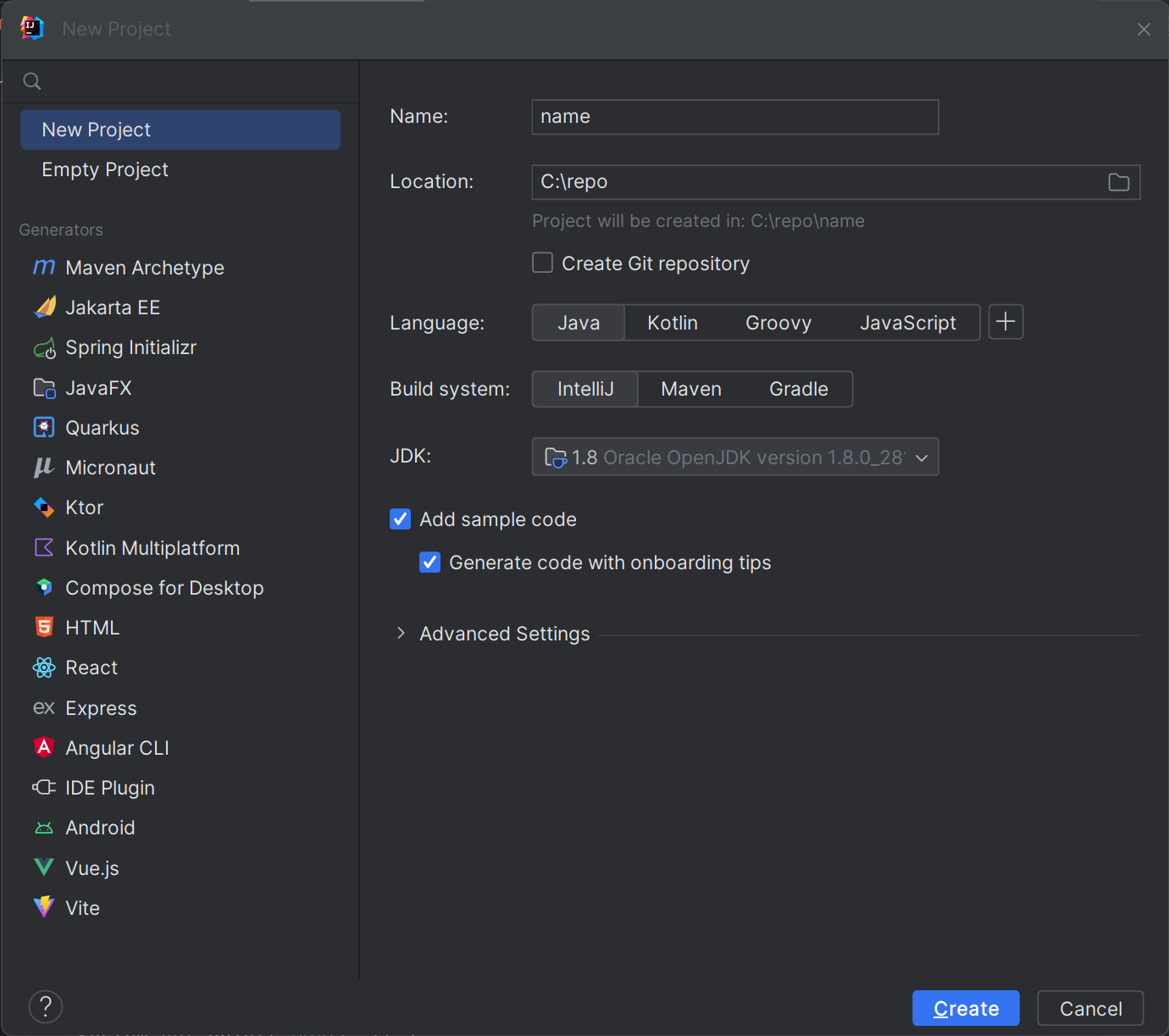1169x1036 pixels.
Task: Select the Vue.js label
Action: (92, 868)
